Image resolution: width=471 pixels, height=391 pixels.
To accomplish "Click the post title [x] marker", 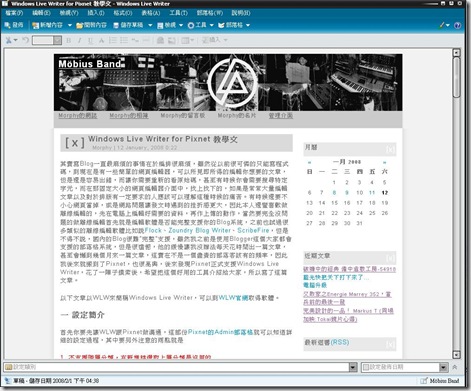I will [75, 143].
